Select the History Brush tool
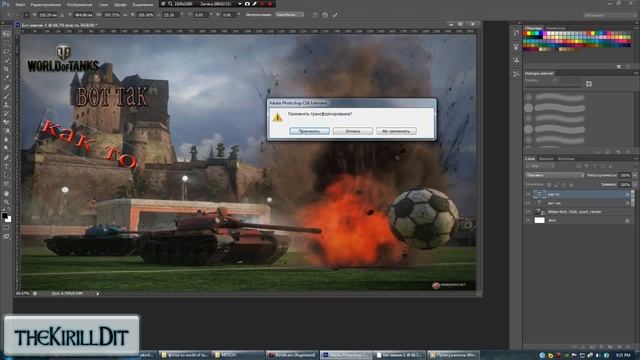Image resolution: width=640 pixels, height=360 pixels. tap(7, 113)
